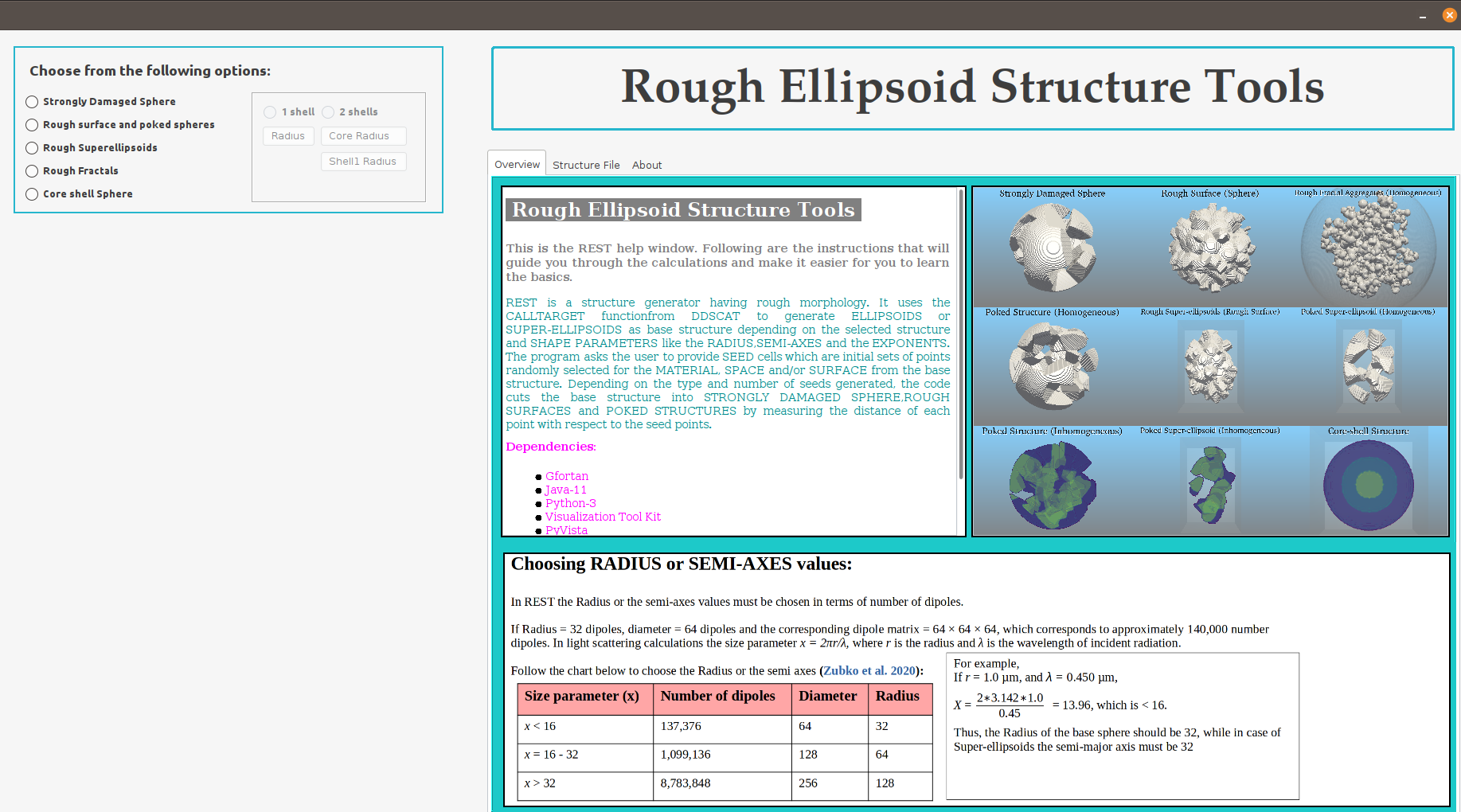Select the Strongly Damaged Sphere option
This screenshot has width=1461, height=812.
(x=100, y=102)
